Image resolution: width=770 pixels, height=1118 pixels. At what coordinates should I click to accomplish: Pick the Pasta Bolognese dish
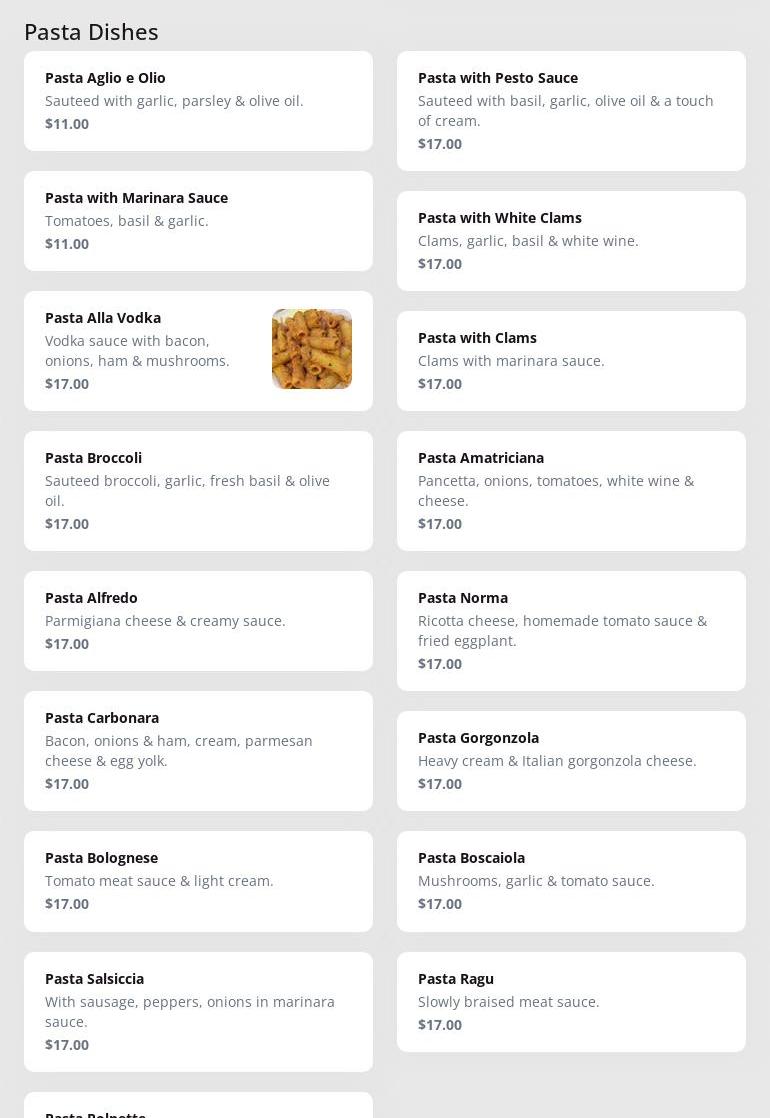[x=198, y=881]
